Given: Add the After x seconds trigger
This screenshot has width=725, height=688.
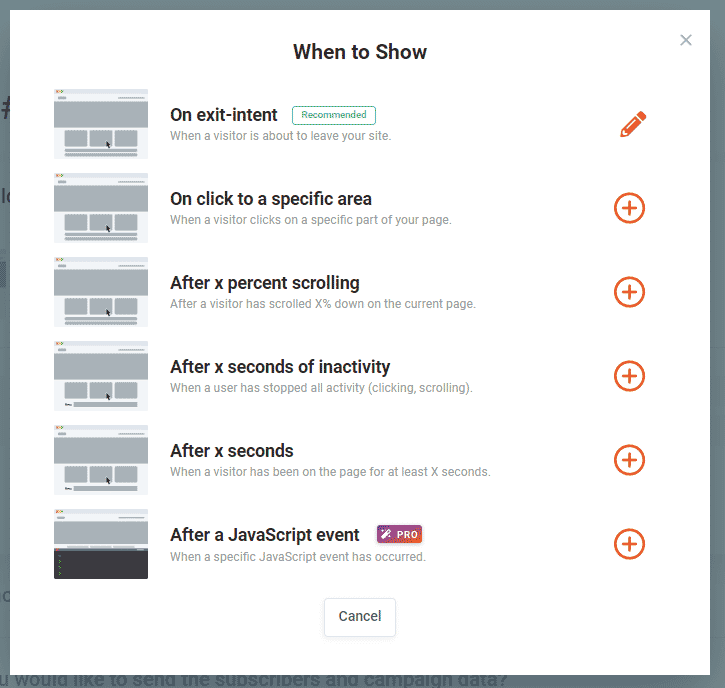Looking at the screenshot, I should pos(629,460).
